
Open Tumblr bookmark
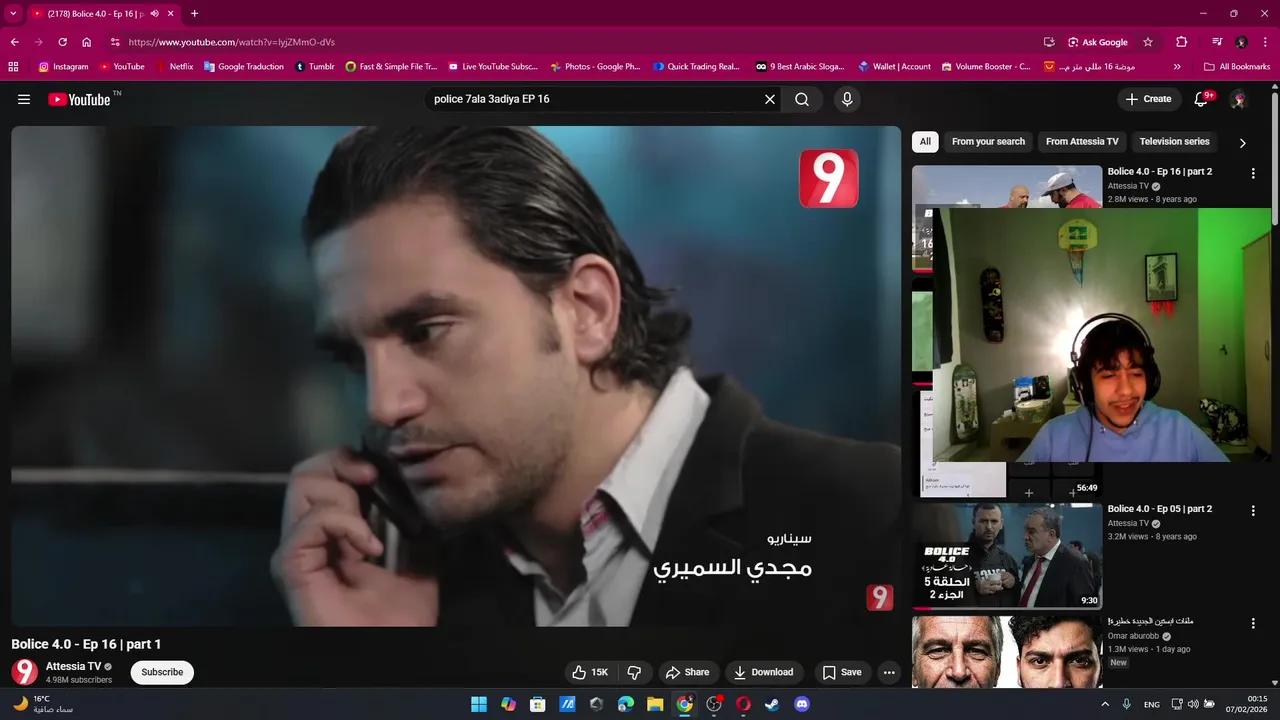[x=314, y=67]
